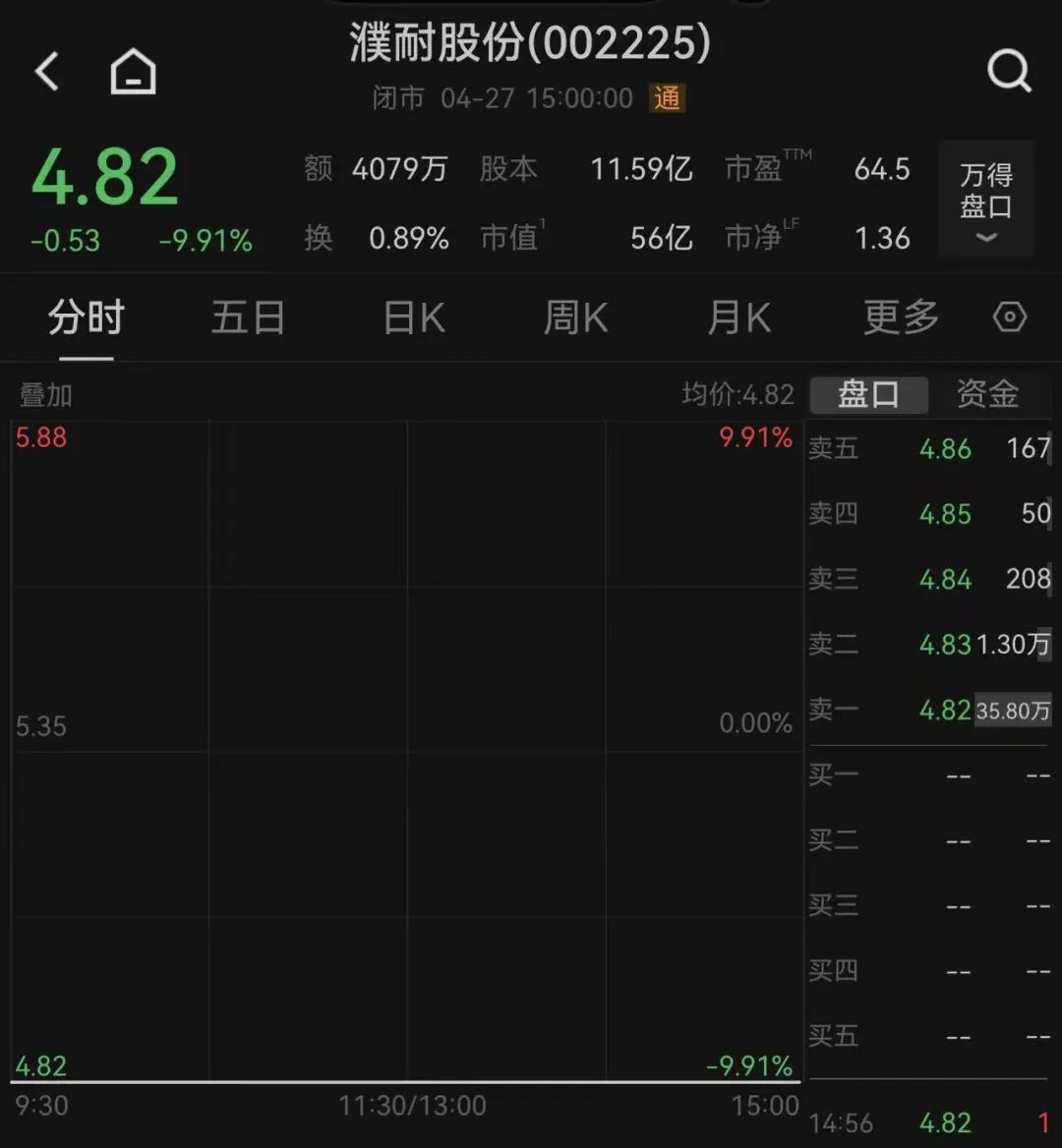Switch to the 日K tab

tap(413, 316)
